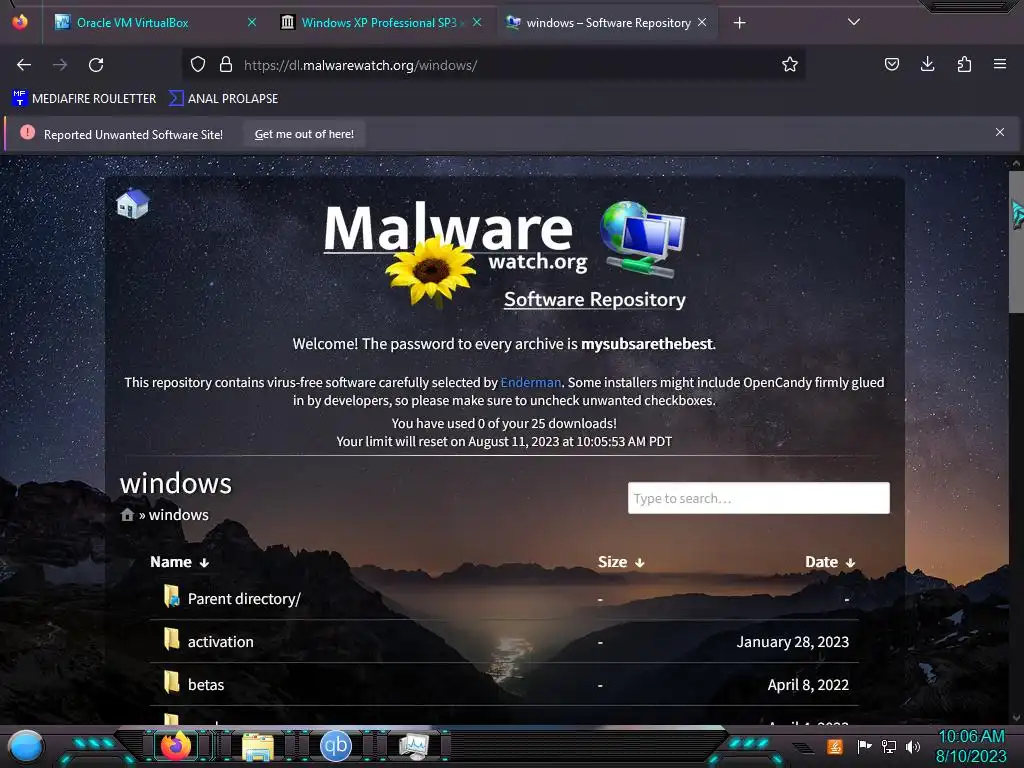Sort listing by Date column
Viewport: 1024px width, 768px height.
pyautogui.click(x=829, y=562)
